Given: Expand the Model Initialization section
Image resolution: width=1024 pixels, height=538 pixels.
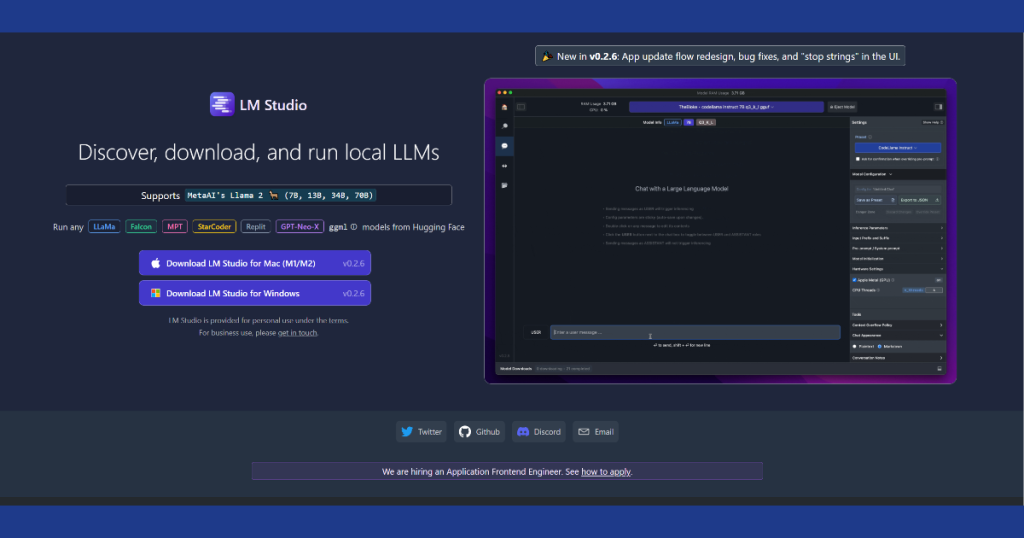Looking at the screenshot, I should (x=897, y=259).
